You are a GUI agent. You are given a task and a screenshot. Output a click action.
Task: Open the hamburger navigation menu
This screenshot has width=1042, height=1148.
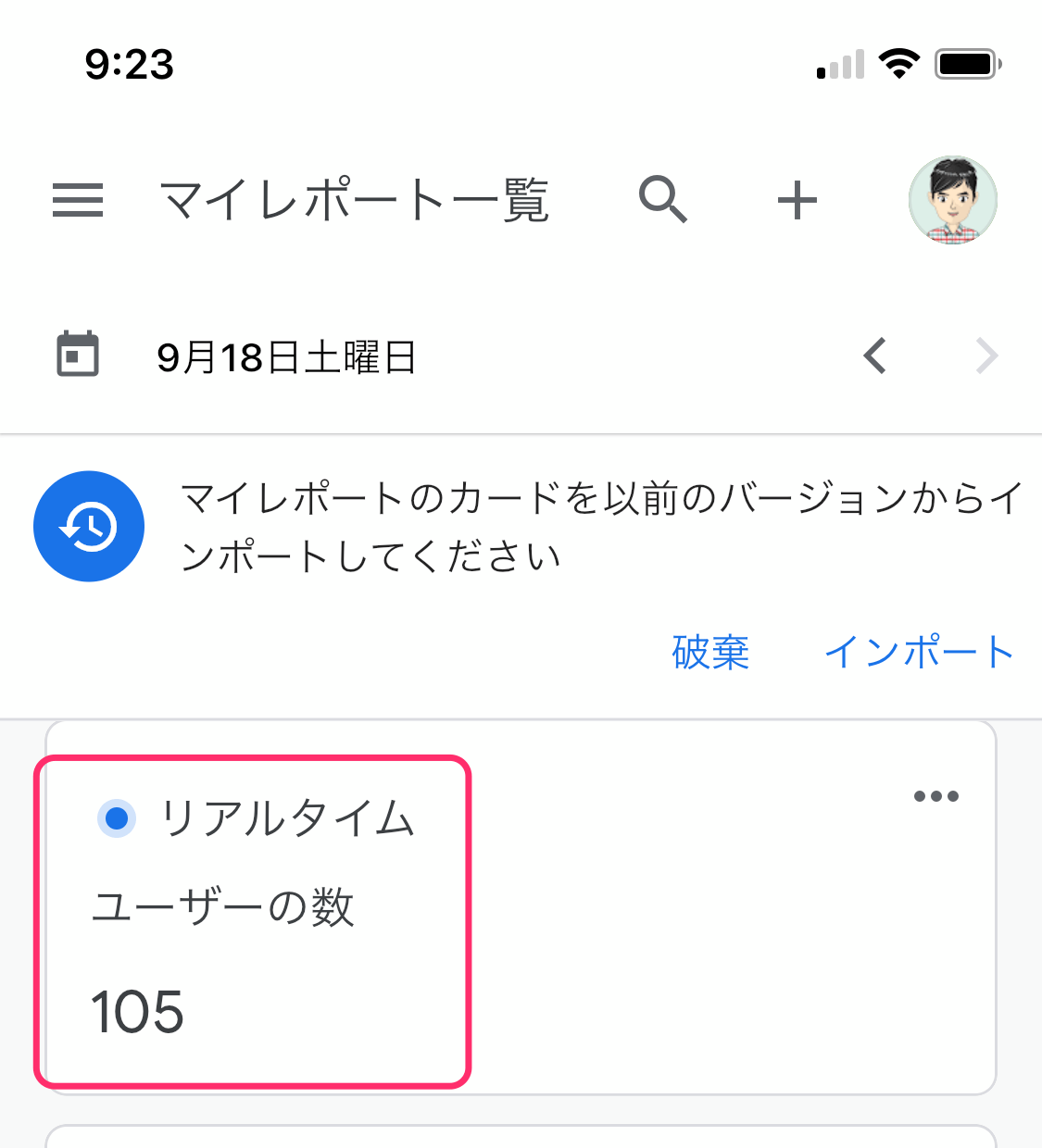78,200
